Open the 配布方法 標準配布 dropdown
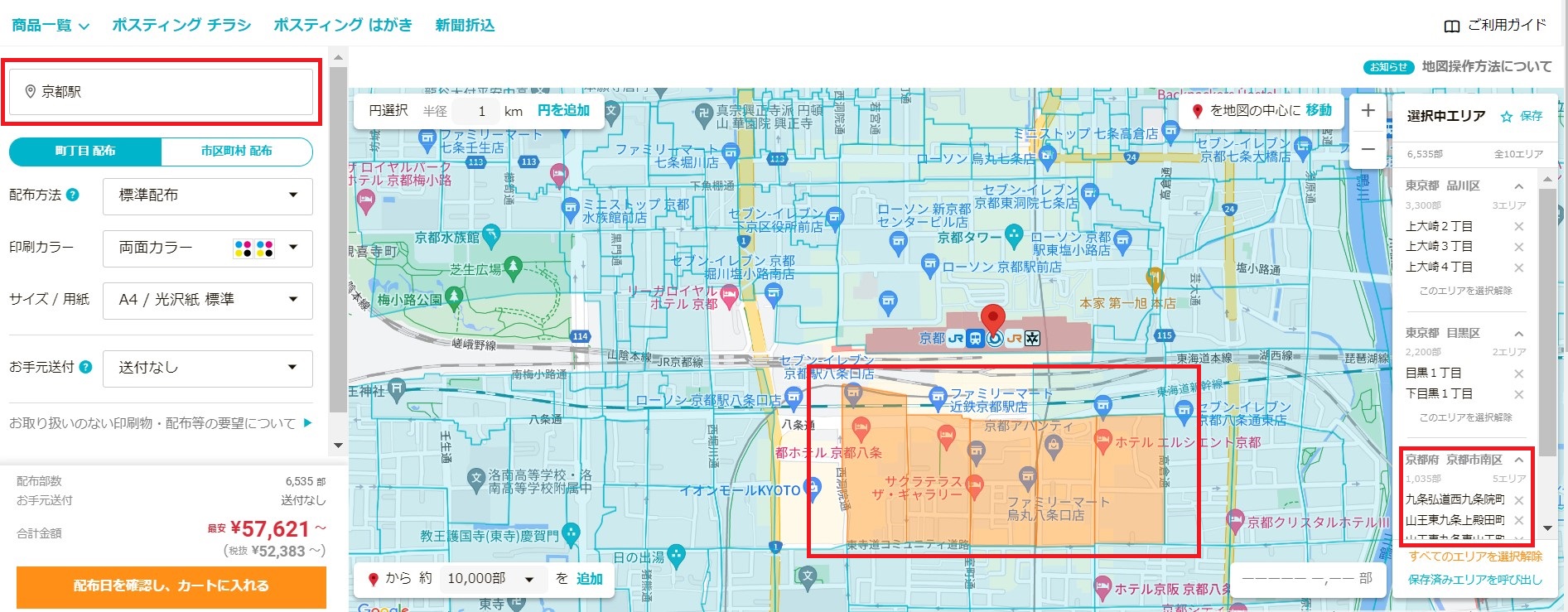This screenshot has width=1568, height=612. pyautogui.click(x=208, y=195)
